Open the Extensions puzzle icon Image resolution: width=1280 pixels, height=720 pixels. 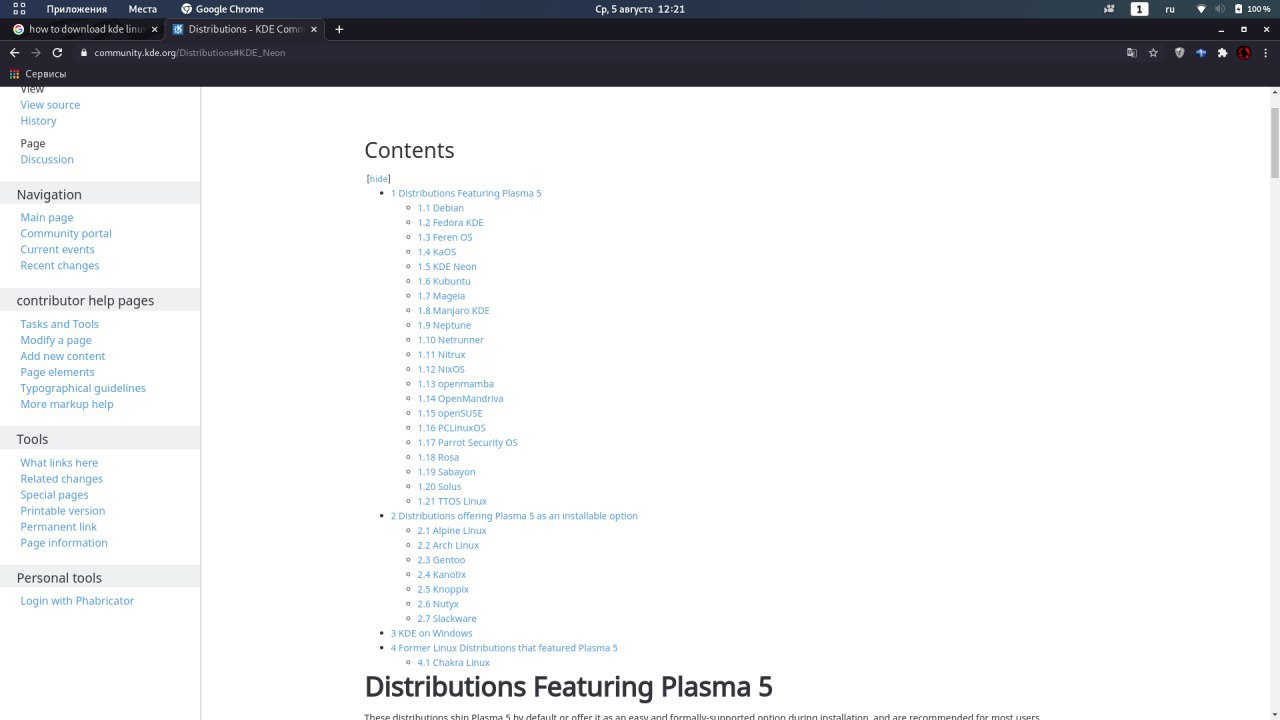pyautogui.click(x=1222, y=53)
